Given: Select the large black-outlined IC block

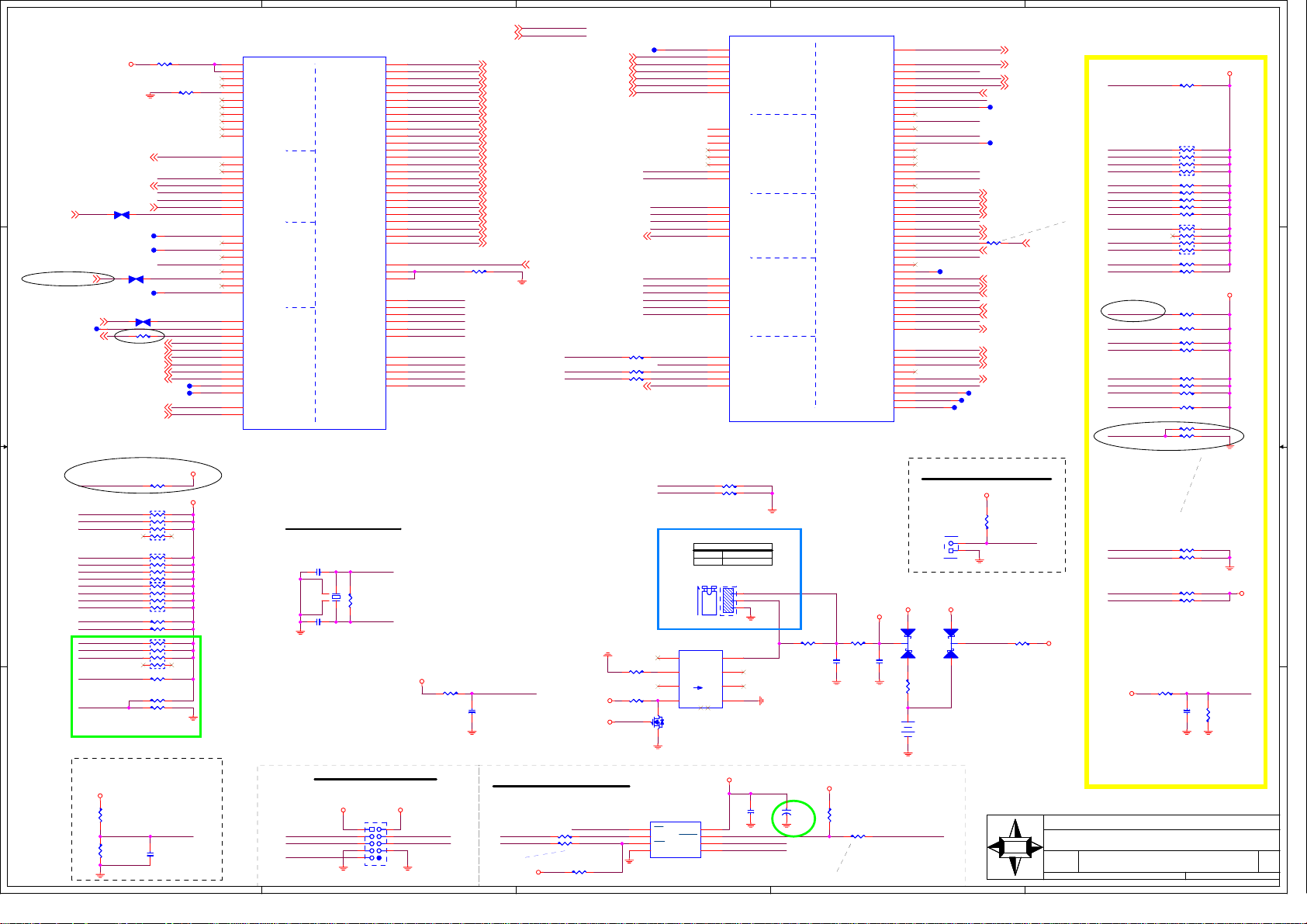Looking at the screenshot, I should coord(314,243).
